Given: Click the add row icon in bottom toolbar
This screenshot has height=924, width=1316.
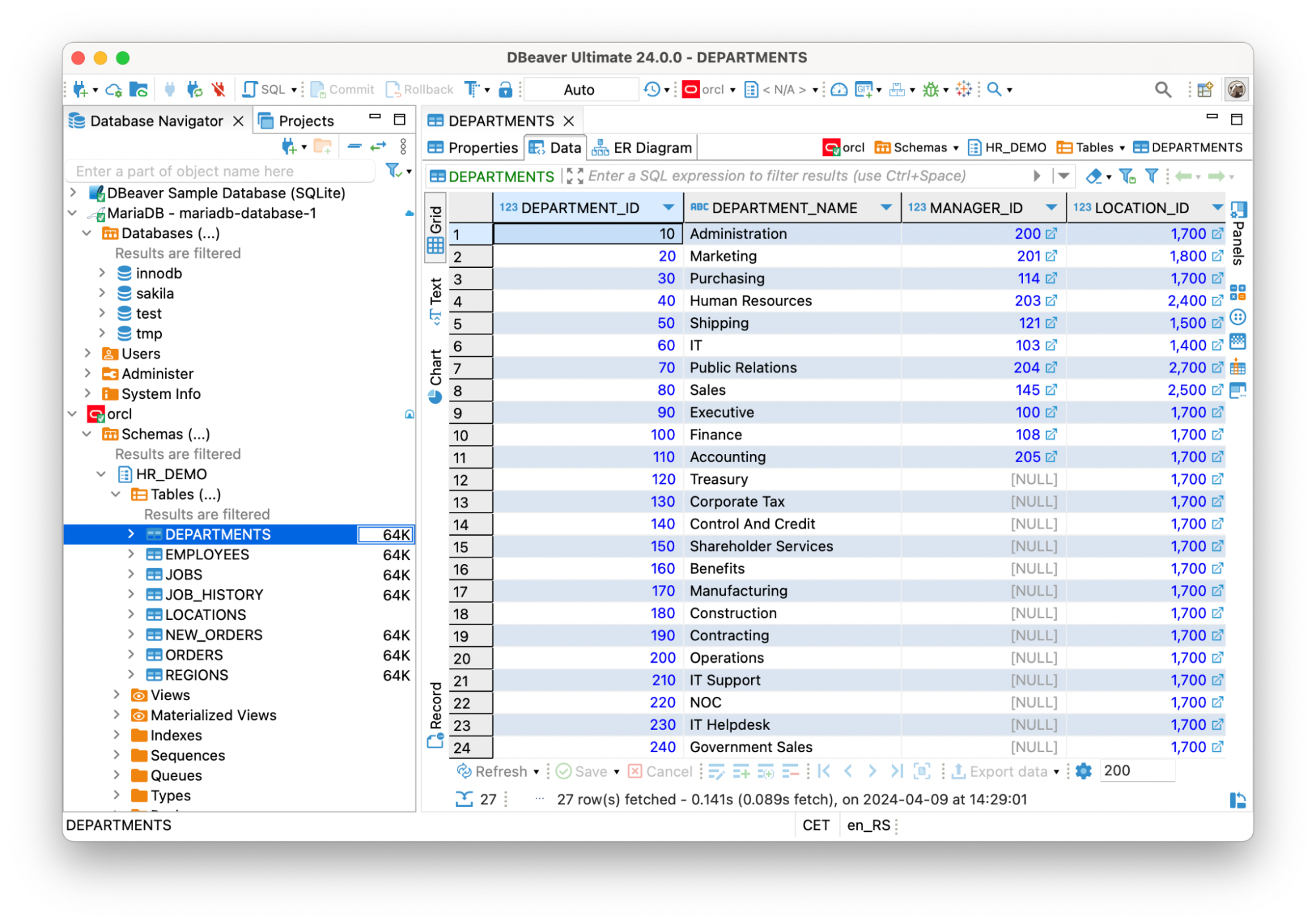Looking at the screenshot, I should [x=741, y=771].
